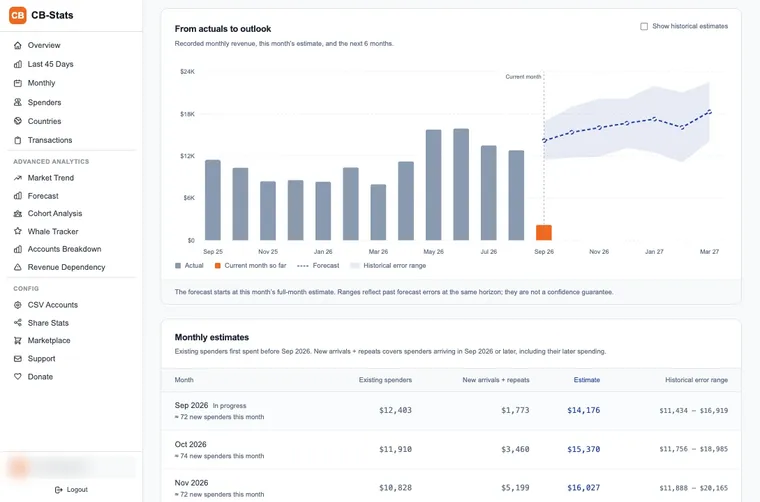The width and height of the screenshot is (760, 502).
Task: Sort by the Estimate column header
Action: point(587,380)
